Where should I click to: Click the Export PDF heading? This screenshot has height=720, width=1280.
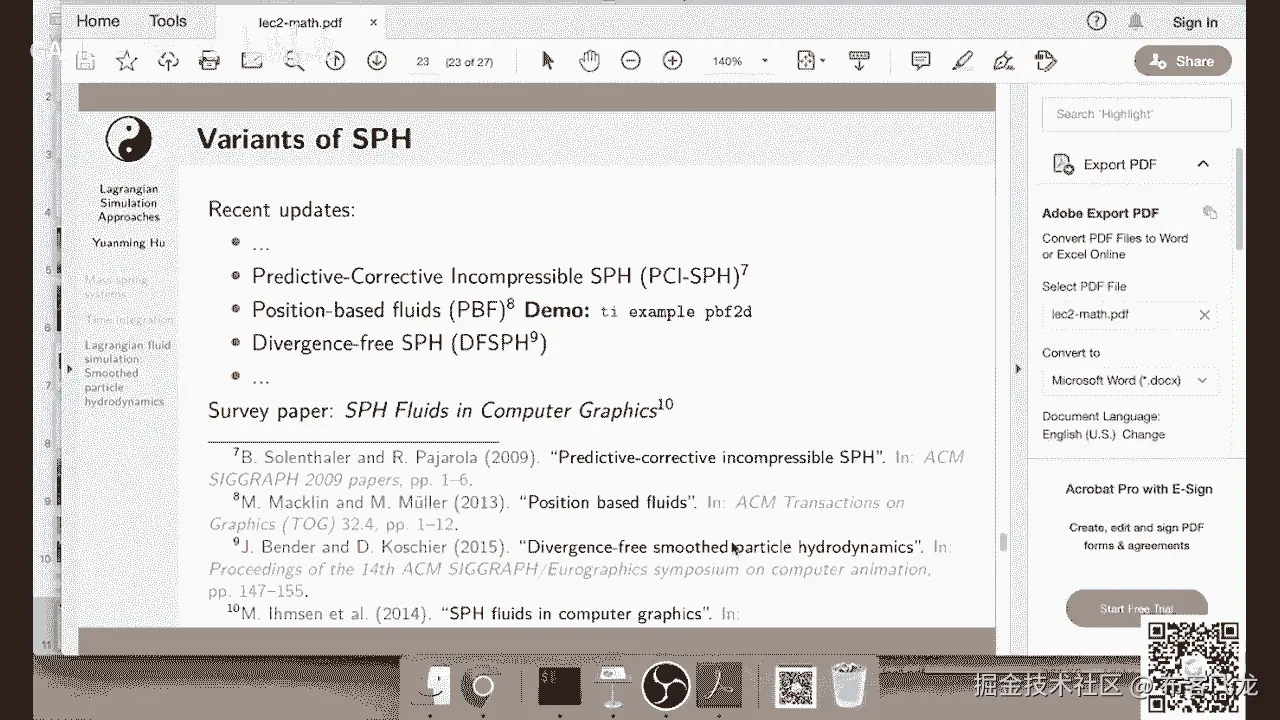pyautogui.click(x=1120, y=164)
